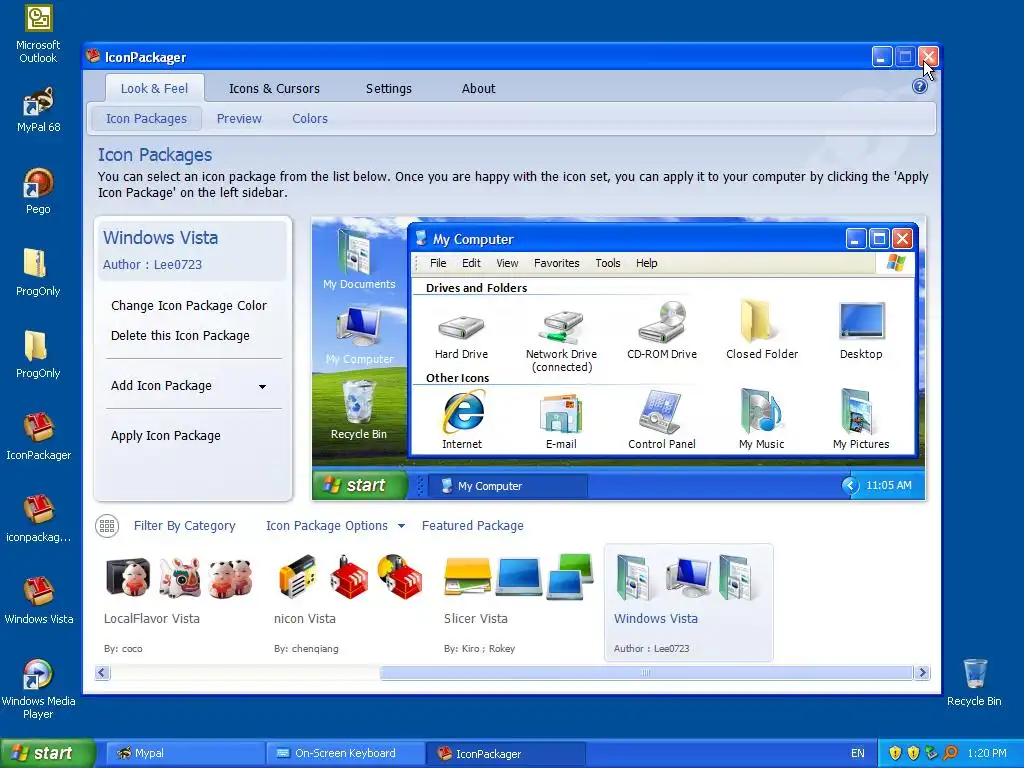
Task: Switch to On-Screen Keyboard taskbar button
Action: pos(345,753)
